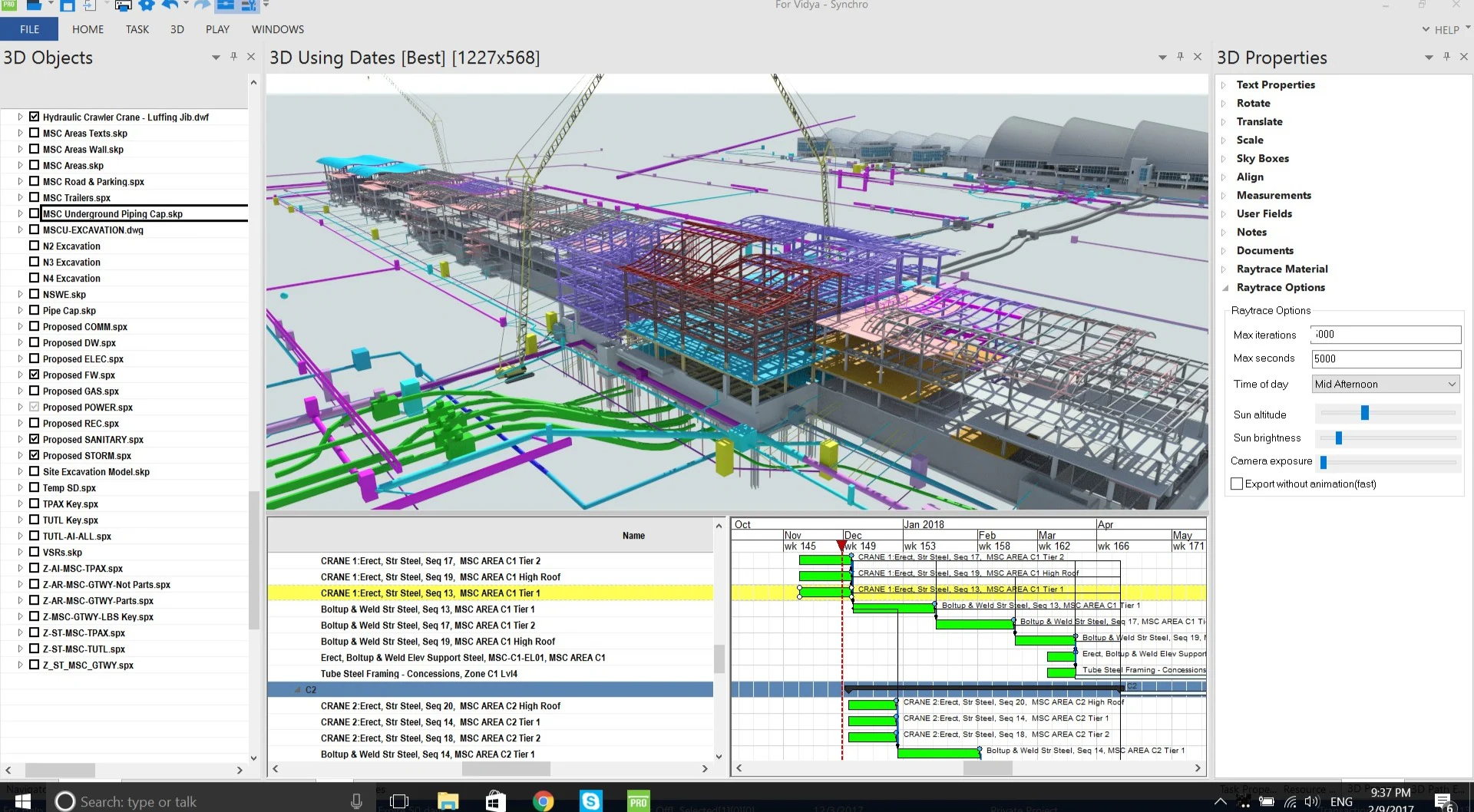This screenshot has height=812, width=1474.
Task: Pin the 3D Properties panel
Action: click(1446, 57)
